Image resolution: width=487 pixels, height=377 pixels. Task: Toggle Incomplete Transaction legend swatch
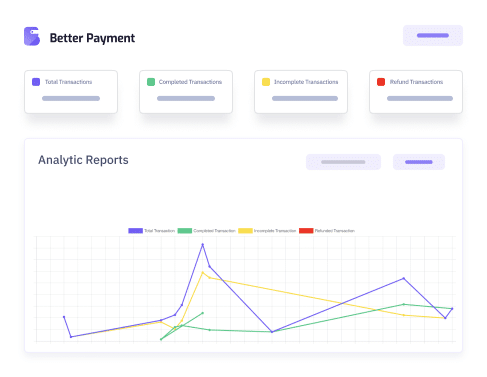[x=245, y=231]
